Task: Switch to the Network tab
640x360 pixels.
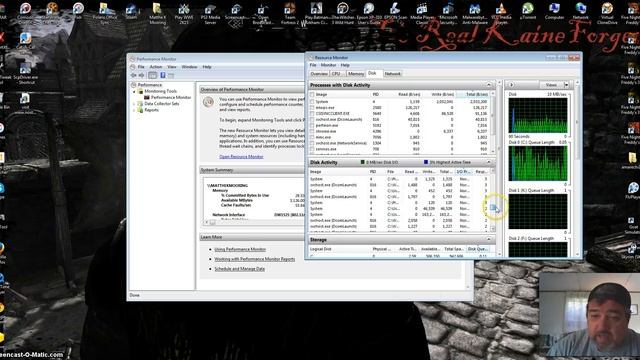Action: (392, 74)
